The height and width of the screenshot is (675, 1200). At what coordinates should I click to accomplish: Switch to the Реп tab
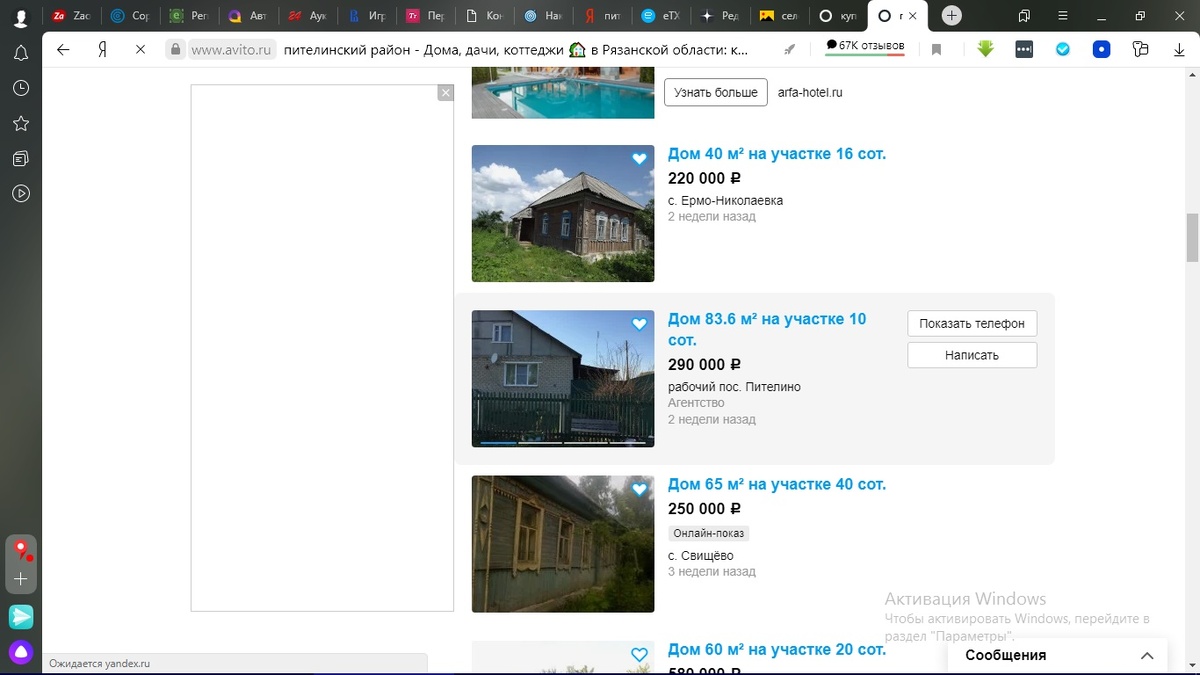click(x=189, y=16)
